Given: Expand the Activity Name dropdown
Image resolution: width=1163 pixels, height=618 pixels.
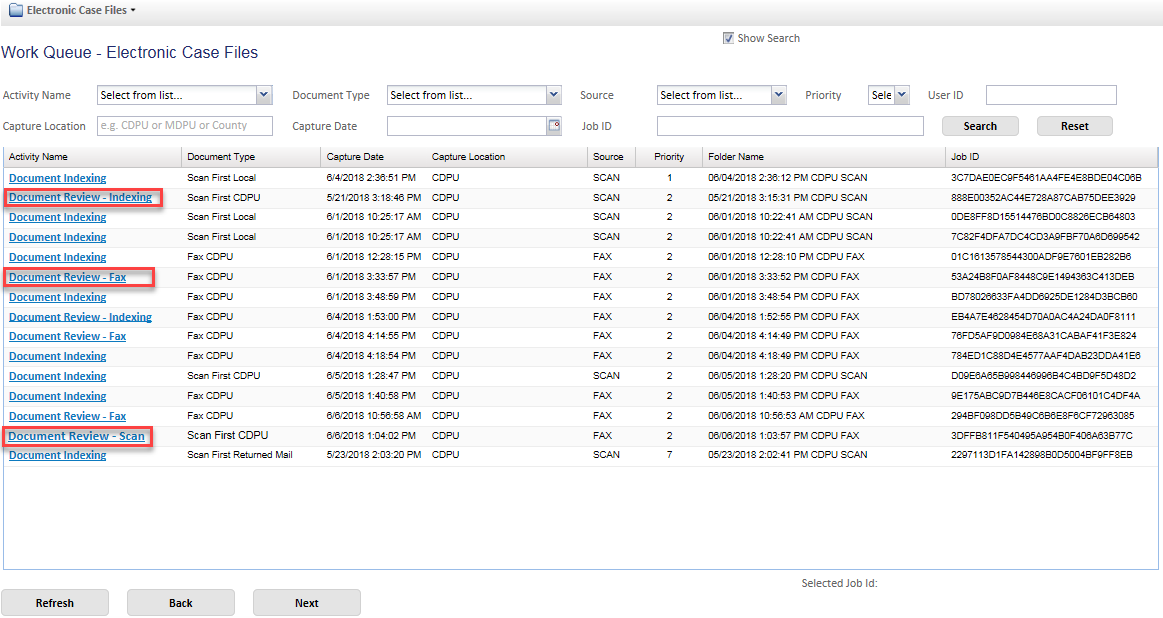Looking at the screenshot, I should 264,95.
